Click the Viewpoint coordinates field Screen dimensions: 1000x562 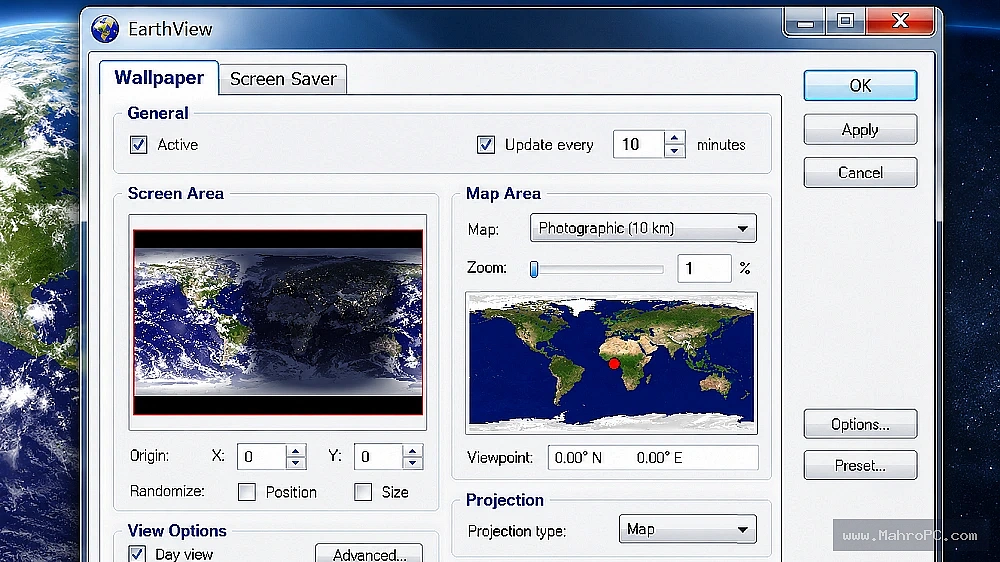click(x=653, y=457)
